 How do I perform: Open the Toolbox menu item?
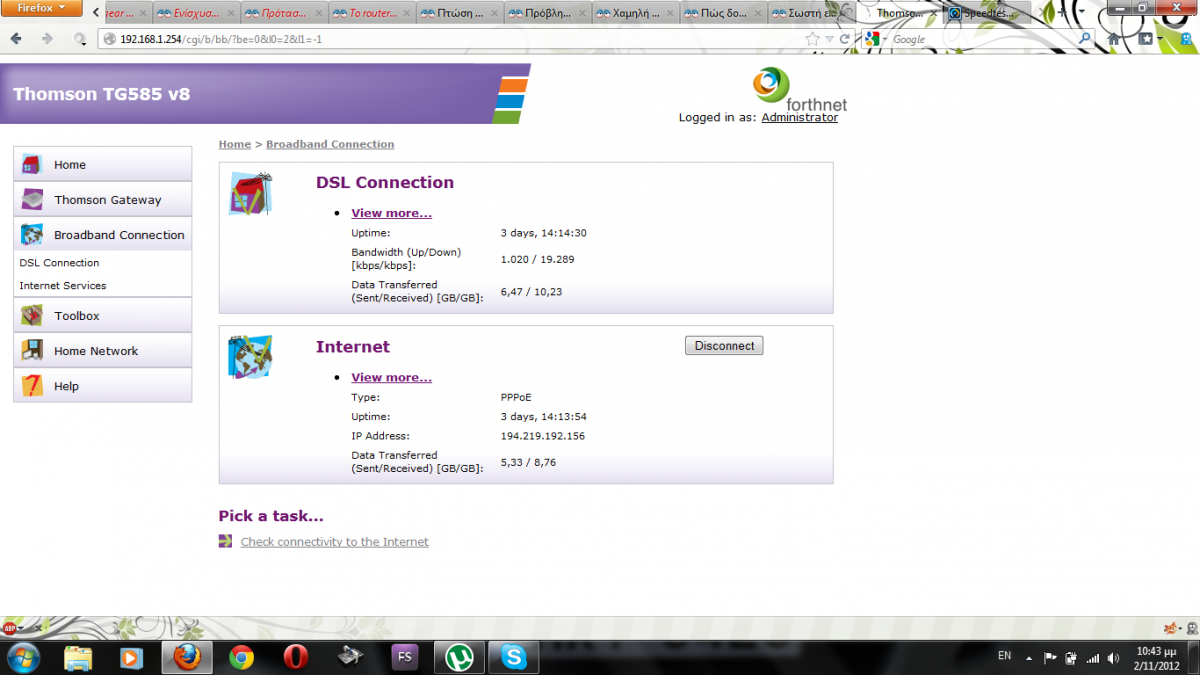click(102, 316)
